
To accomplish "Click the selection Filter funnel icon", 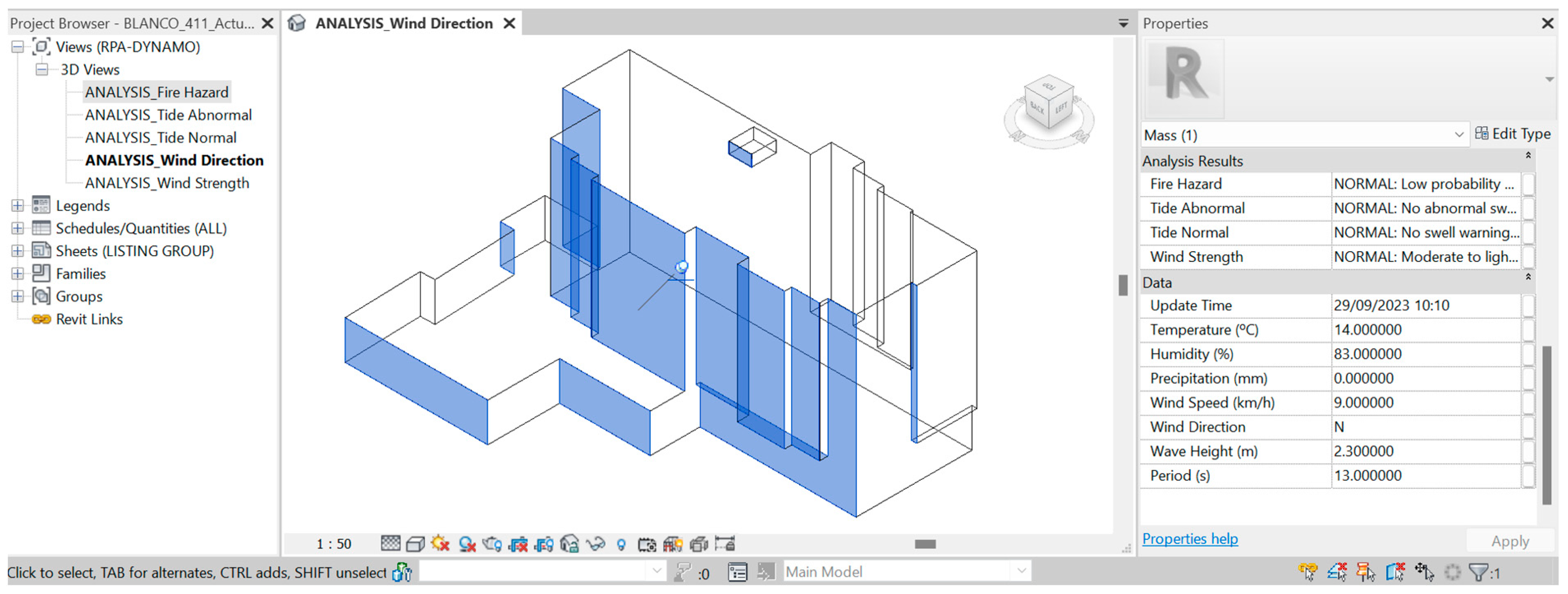I will click(x=1478, y=572).
